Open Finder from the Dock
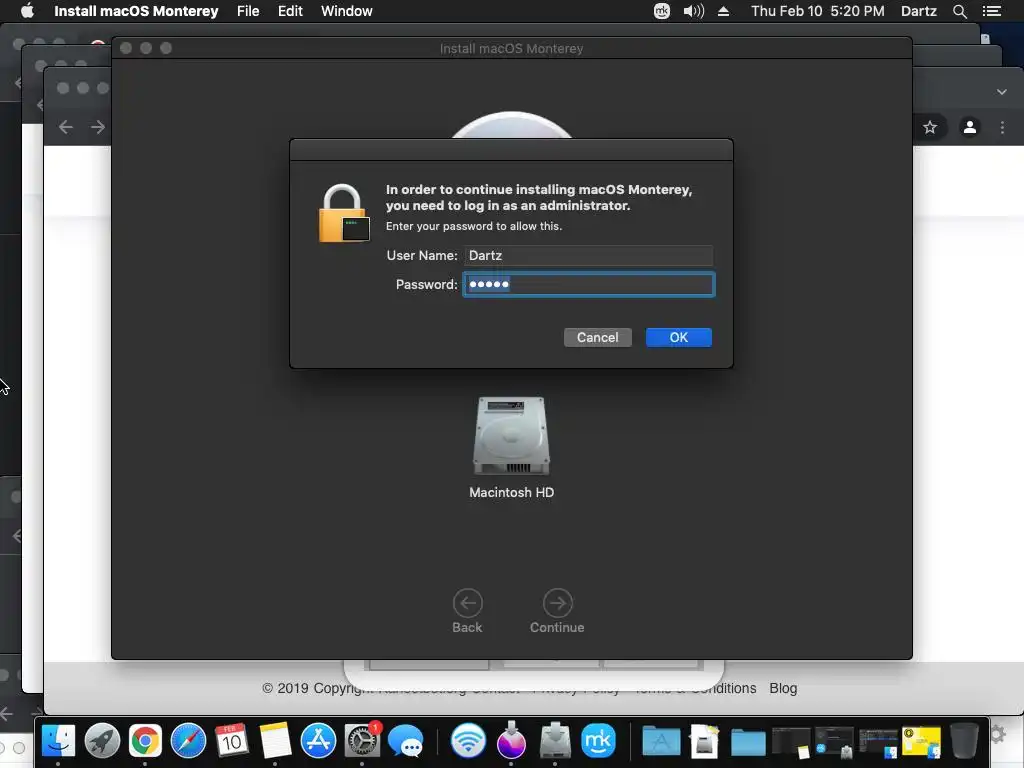This screenshot has width=1024, height=768. 58,741
